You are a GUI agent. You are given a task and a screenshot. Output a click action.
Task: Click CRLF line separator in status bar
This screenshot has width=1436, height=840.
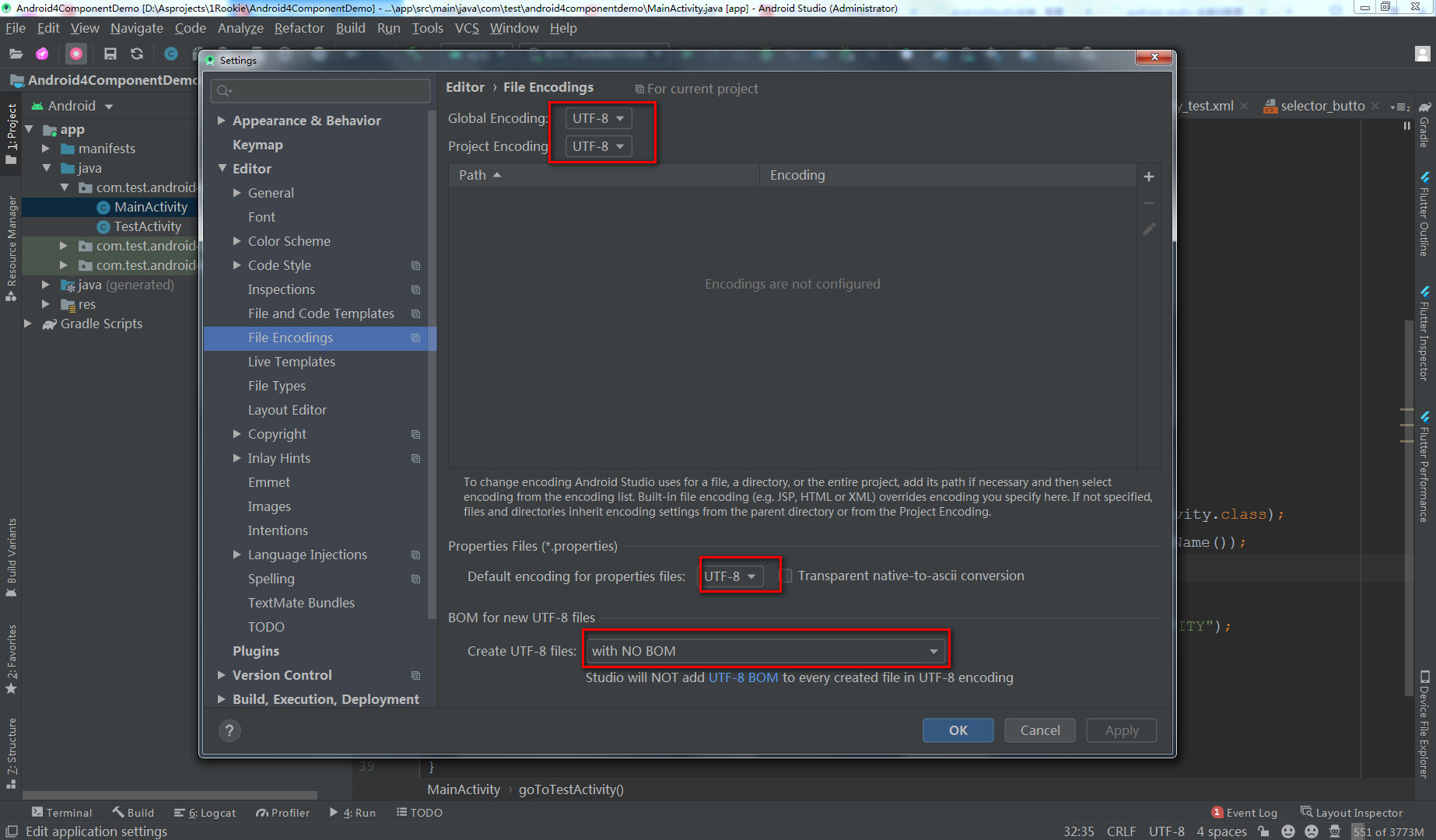point(1121,831)
